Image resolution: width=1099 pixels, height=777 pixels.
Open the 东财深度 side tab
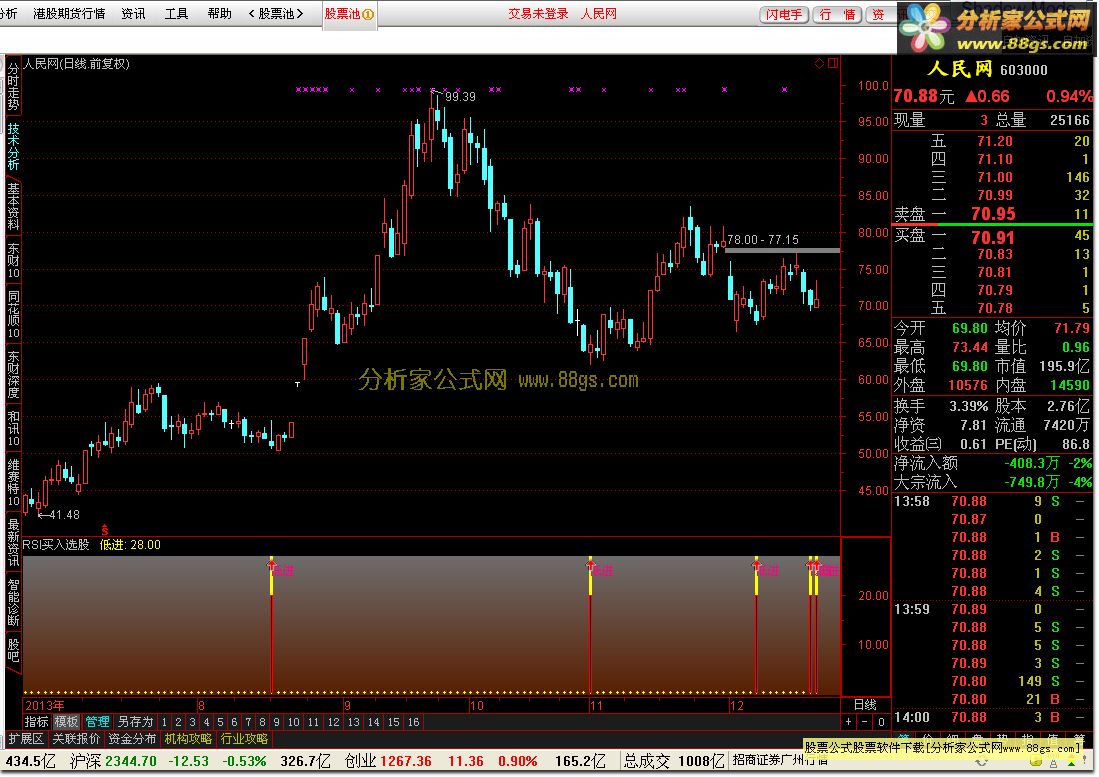[x=13, y=375]
